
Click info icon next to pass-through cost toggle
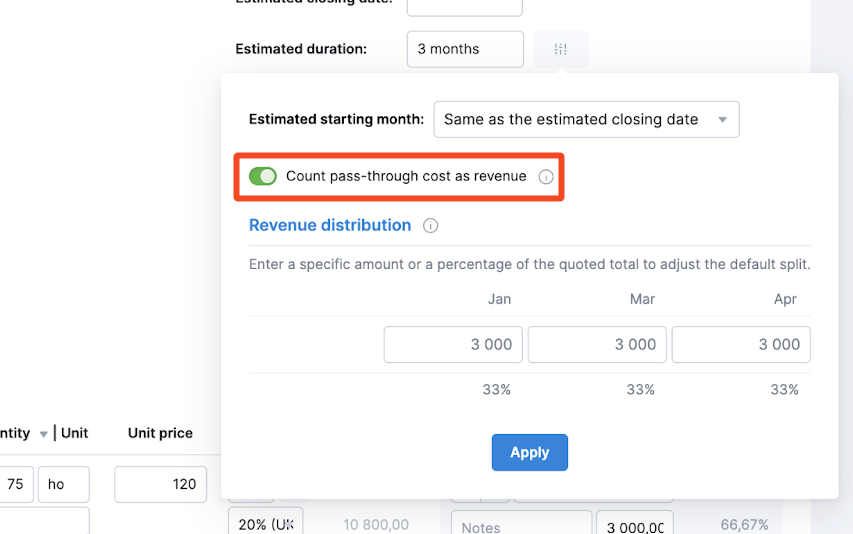coord(546,177)
